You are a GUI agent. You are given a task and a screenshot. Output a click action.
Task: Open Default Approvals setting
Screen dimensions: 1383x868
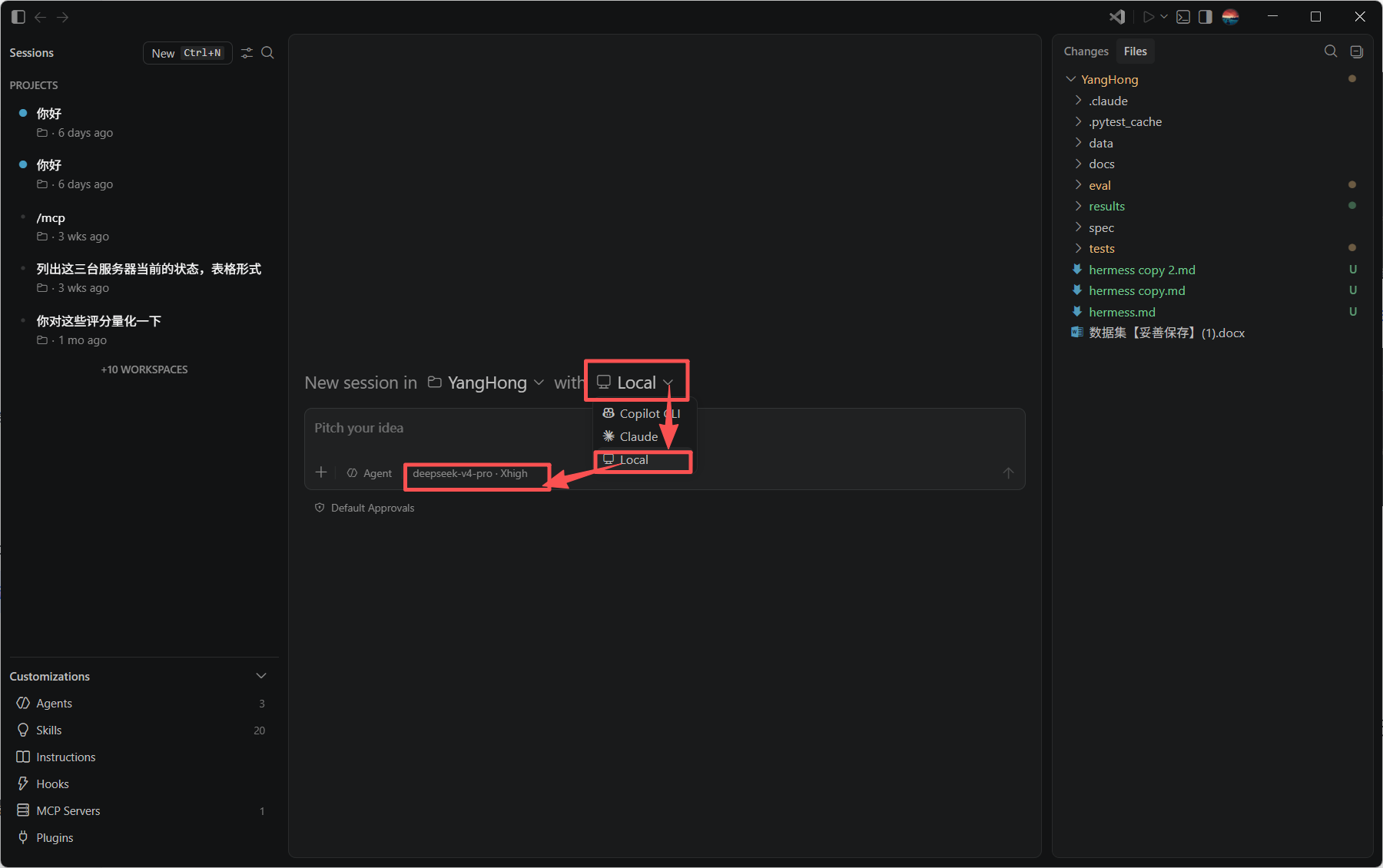(x=364, y=508)
